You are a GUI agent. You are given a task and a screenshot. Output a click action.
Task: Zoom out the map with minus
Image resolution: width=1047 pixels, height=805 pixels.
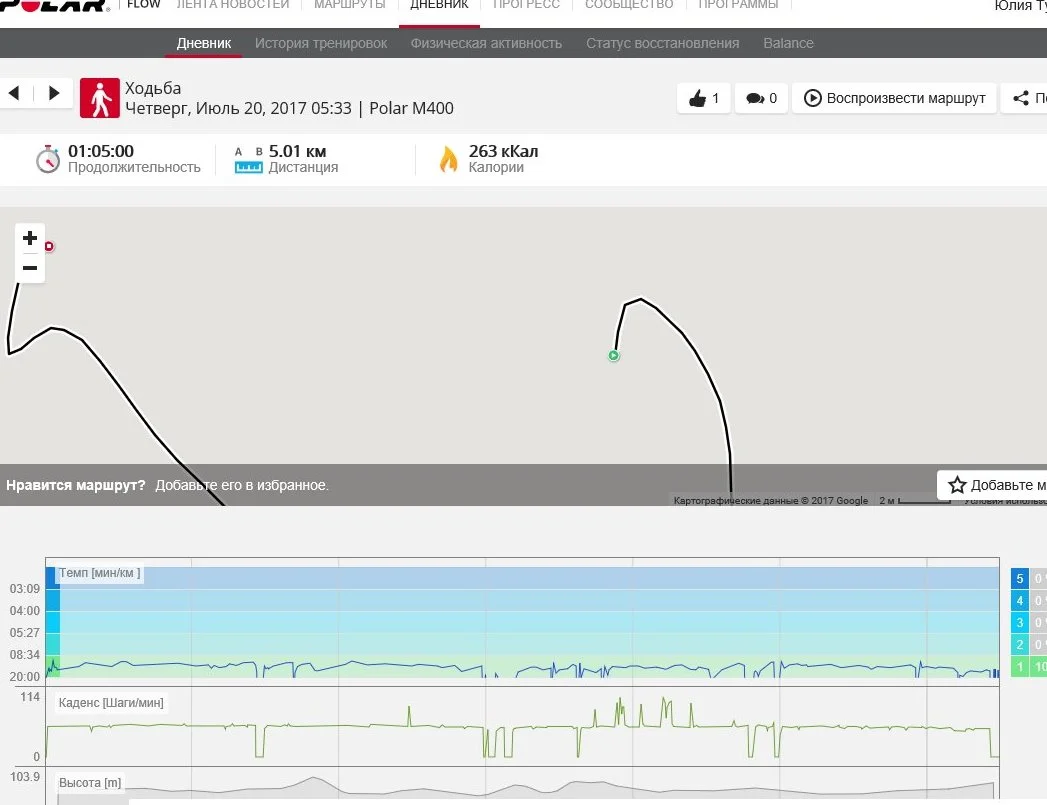tap(29, 268)
